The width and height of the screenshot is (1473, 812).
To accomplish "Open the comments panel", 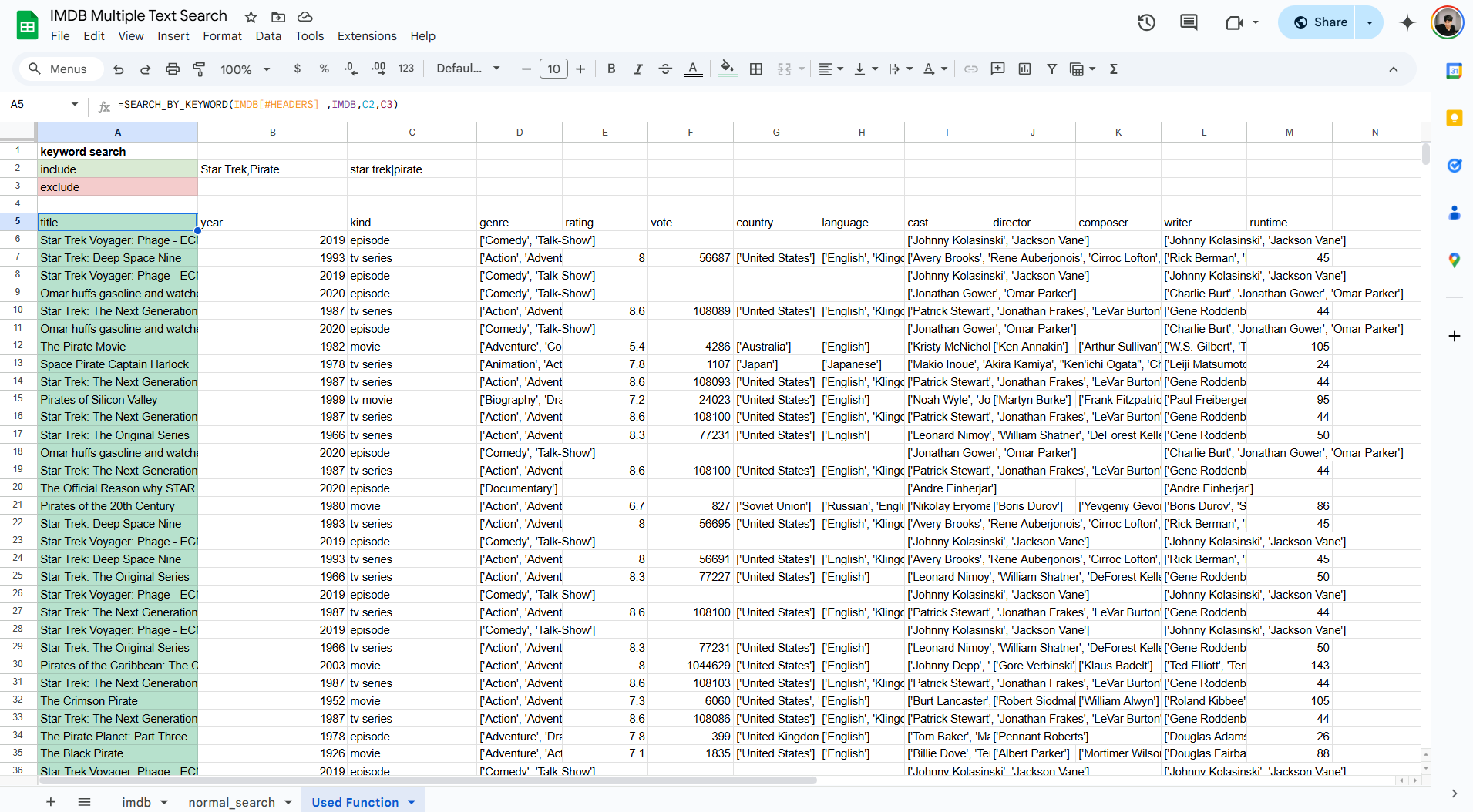I will (1189, 22).
